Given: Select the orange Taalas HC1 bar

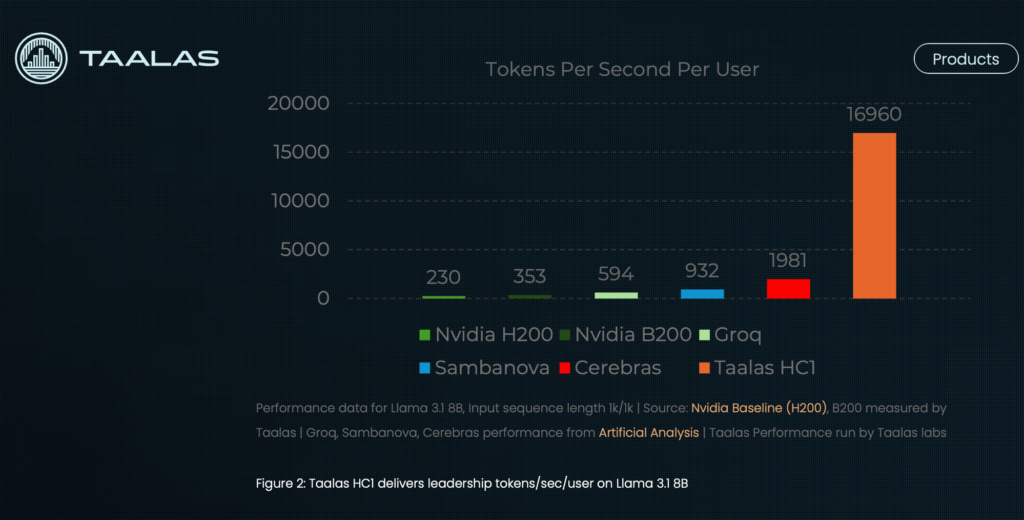Looking at the screenshot, I should (874, 216).
